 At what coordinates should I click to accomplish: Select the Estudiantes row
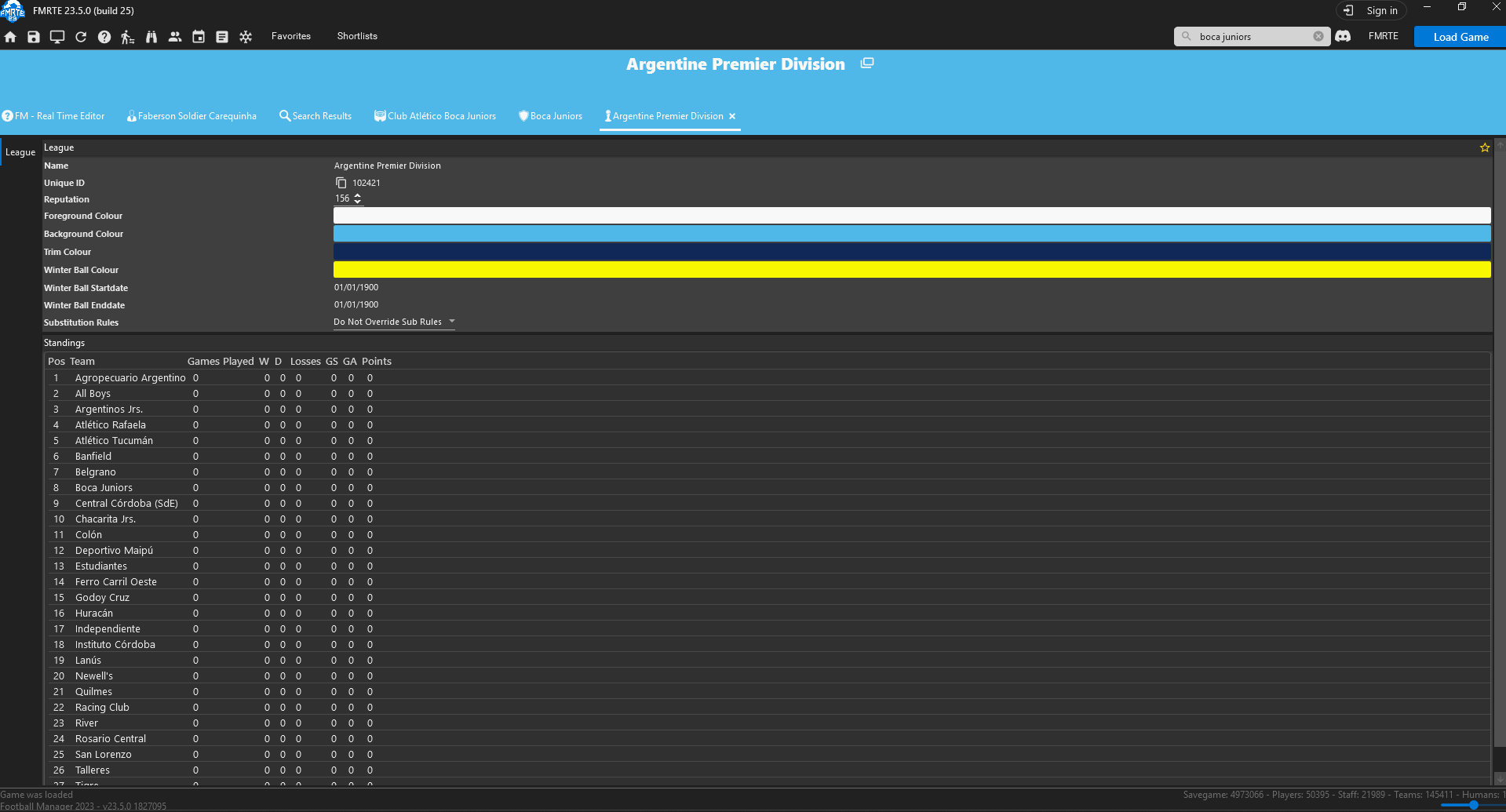pos(768,566)
